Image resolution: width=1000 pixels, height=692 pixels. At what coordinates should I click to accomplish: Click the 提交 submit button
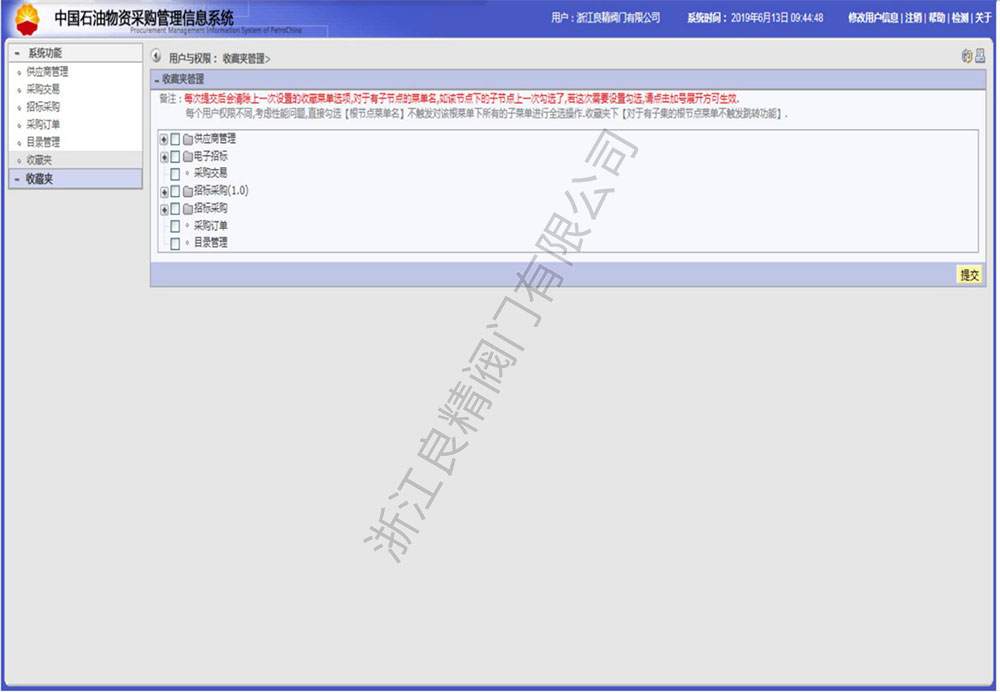968,275
